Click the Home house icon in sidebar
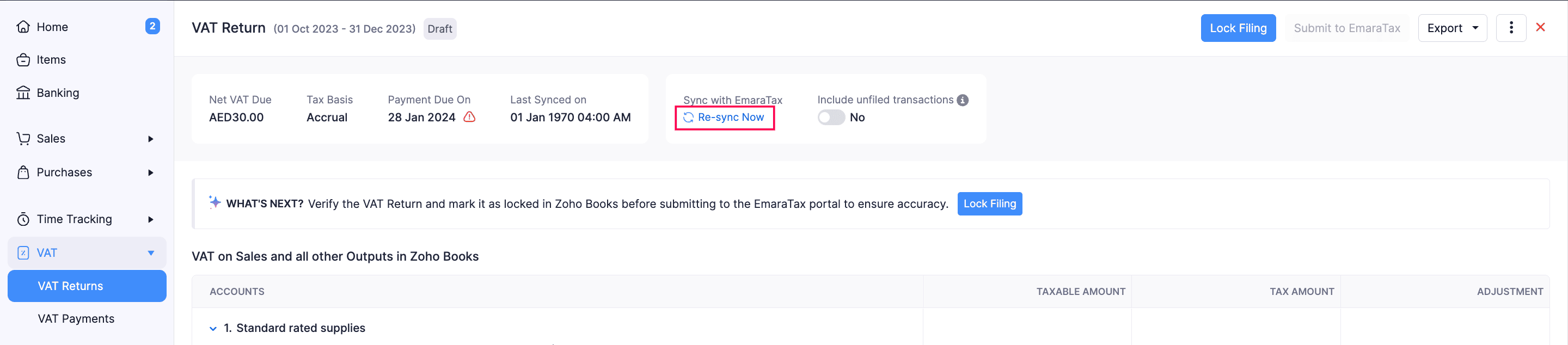 coord(23,27)
